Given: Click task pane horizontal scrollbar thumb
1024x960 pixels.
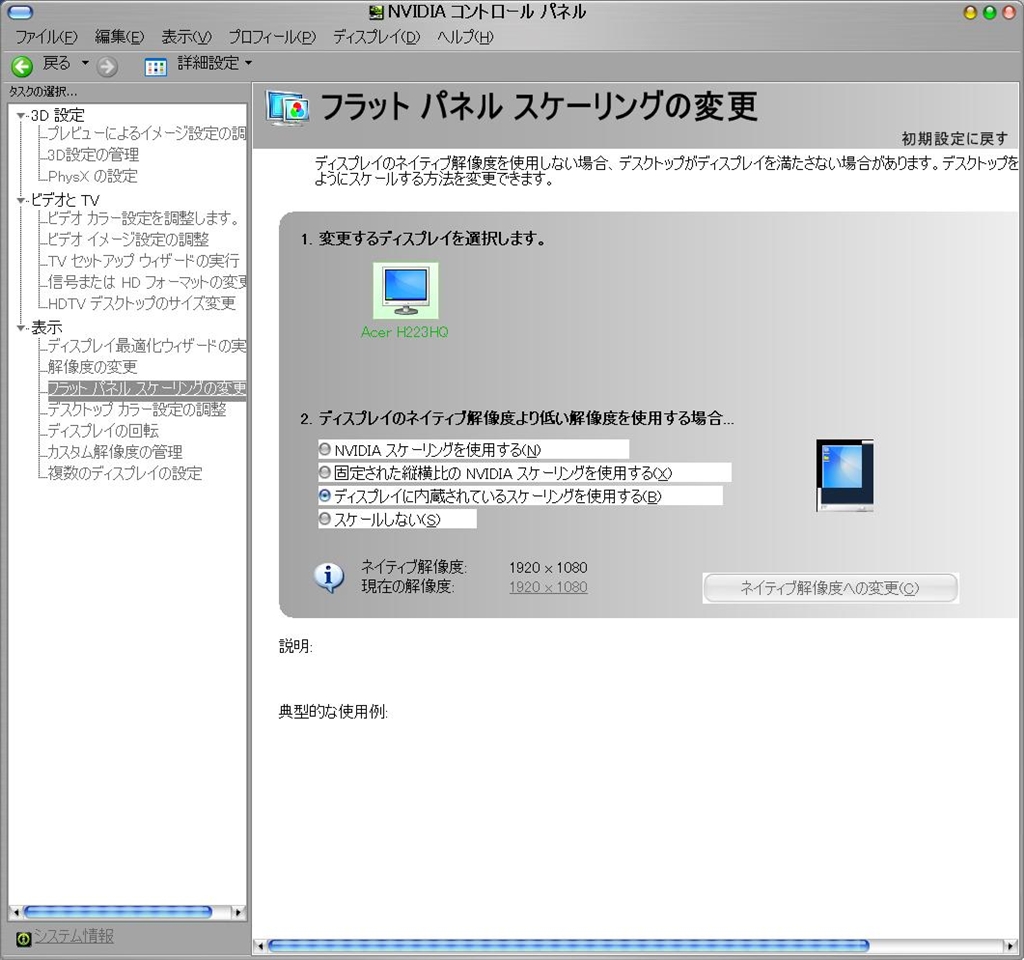Looking at the screenshot, I should coord(118,912).
